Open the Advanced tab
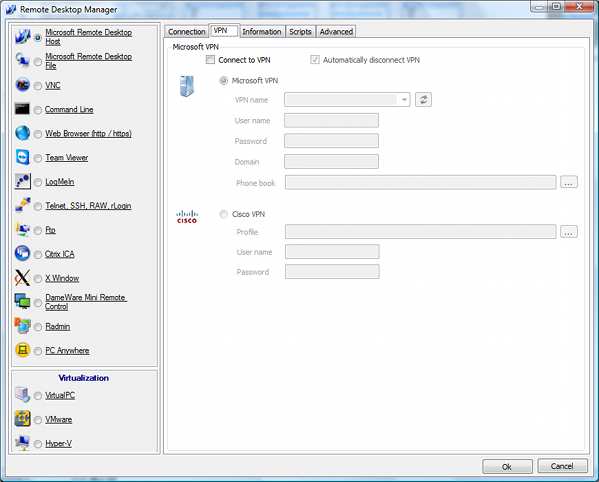Viewport: 599px width, 482px height. pyautogui.click(x=336, y=32)
